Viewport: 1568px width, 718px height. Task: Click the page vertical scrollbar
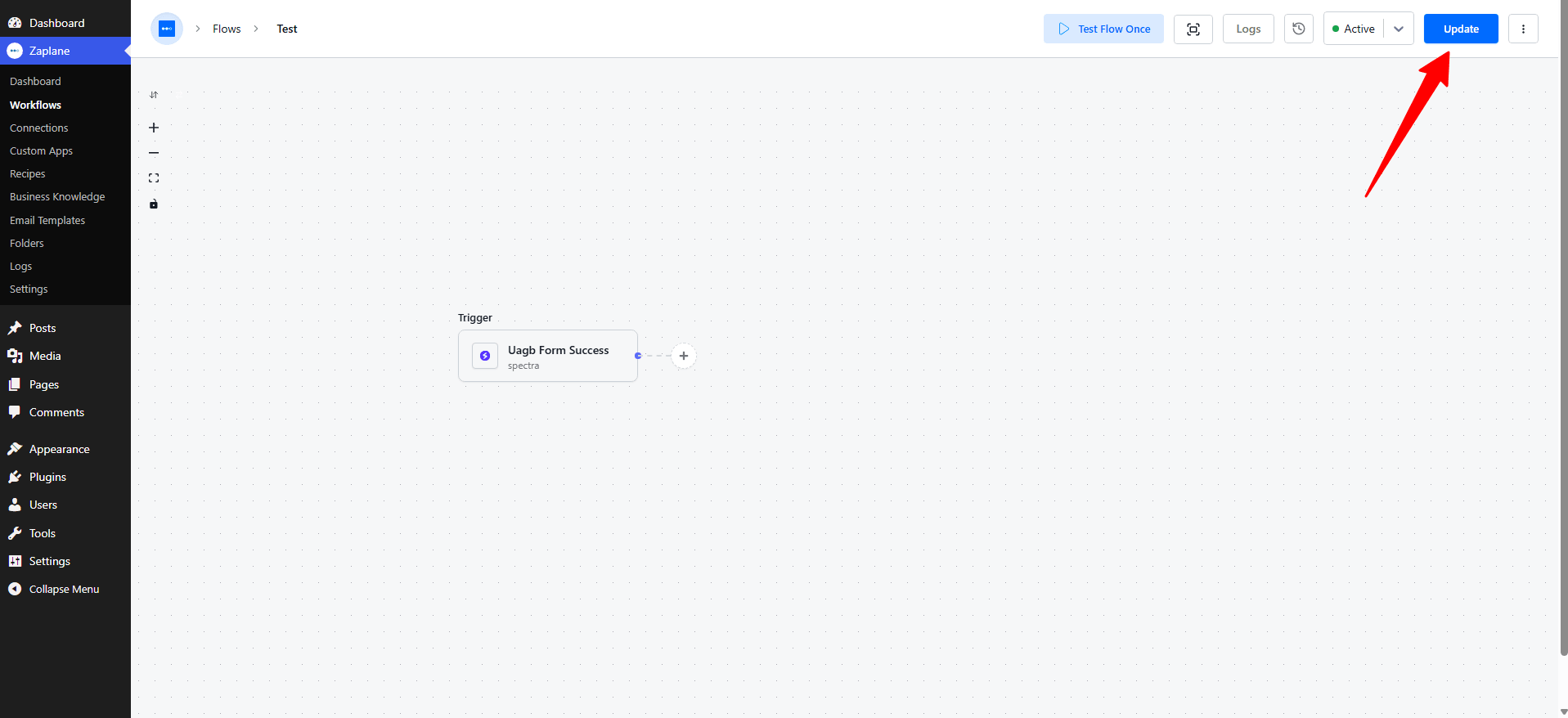[x=1563, y=327]
